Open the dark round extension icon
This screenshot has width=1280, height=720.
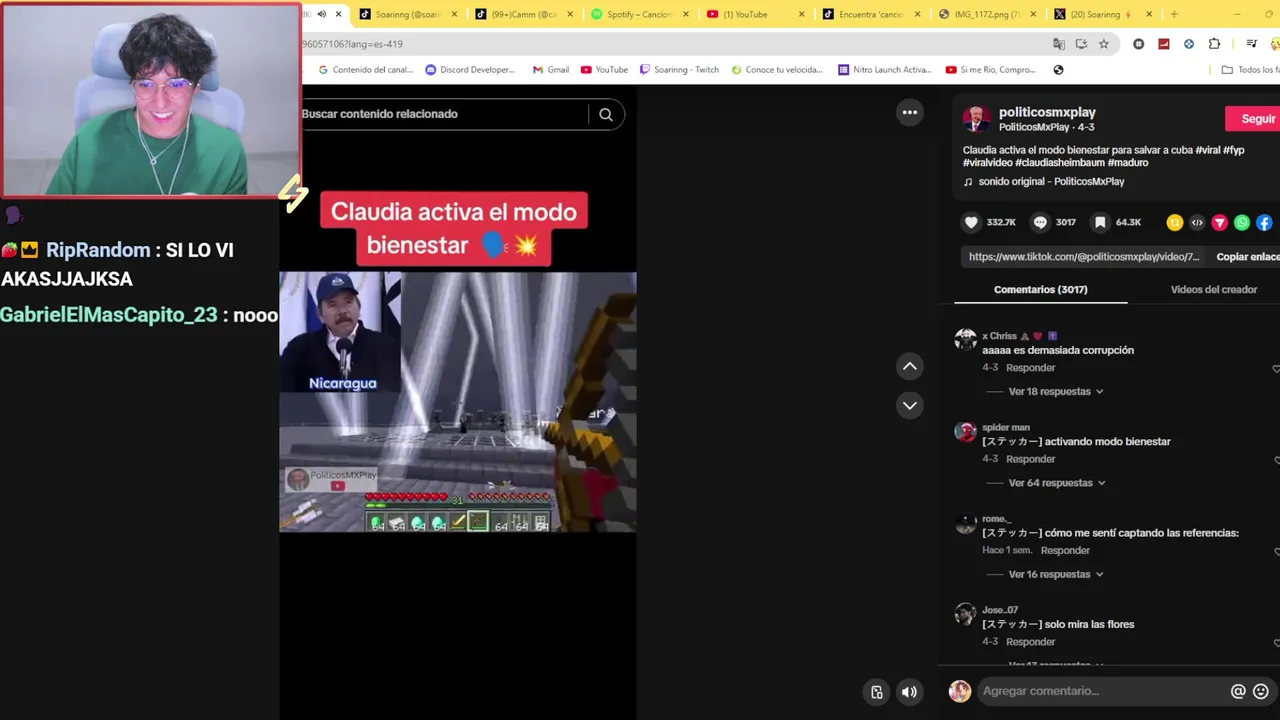pyautogui.click(x=1139, y=44)
